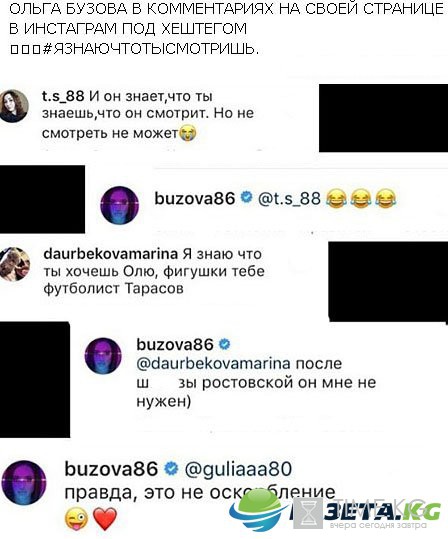Click verified badge in second buzova86 reply

click(x=225, y=344)
